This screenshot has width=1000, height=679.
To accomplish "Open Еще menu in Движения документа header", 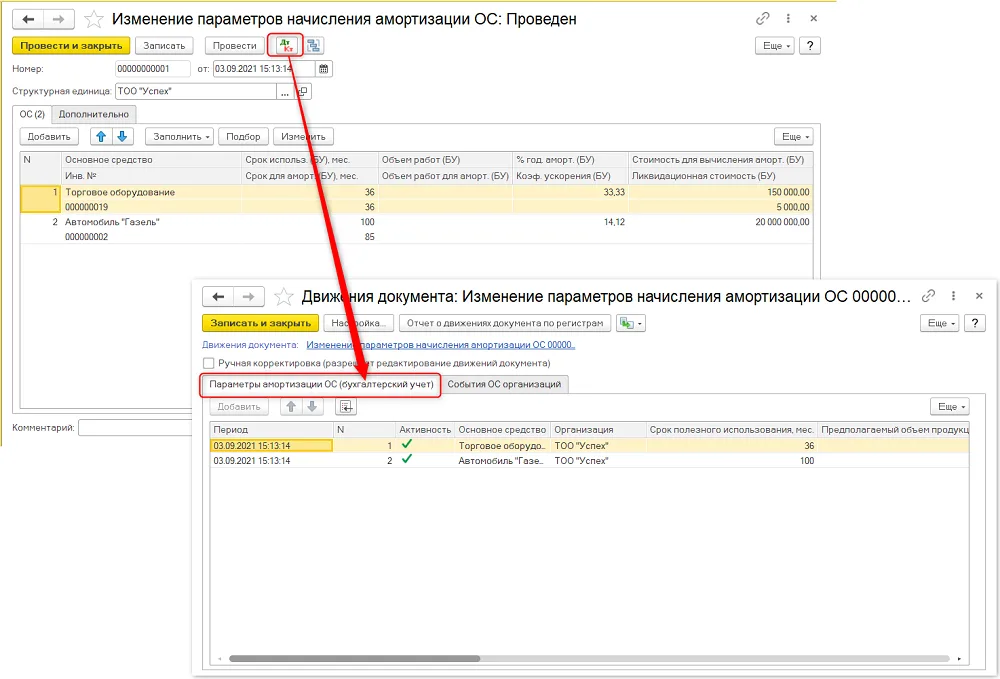I will tap(939, 323).
